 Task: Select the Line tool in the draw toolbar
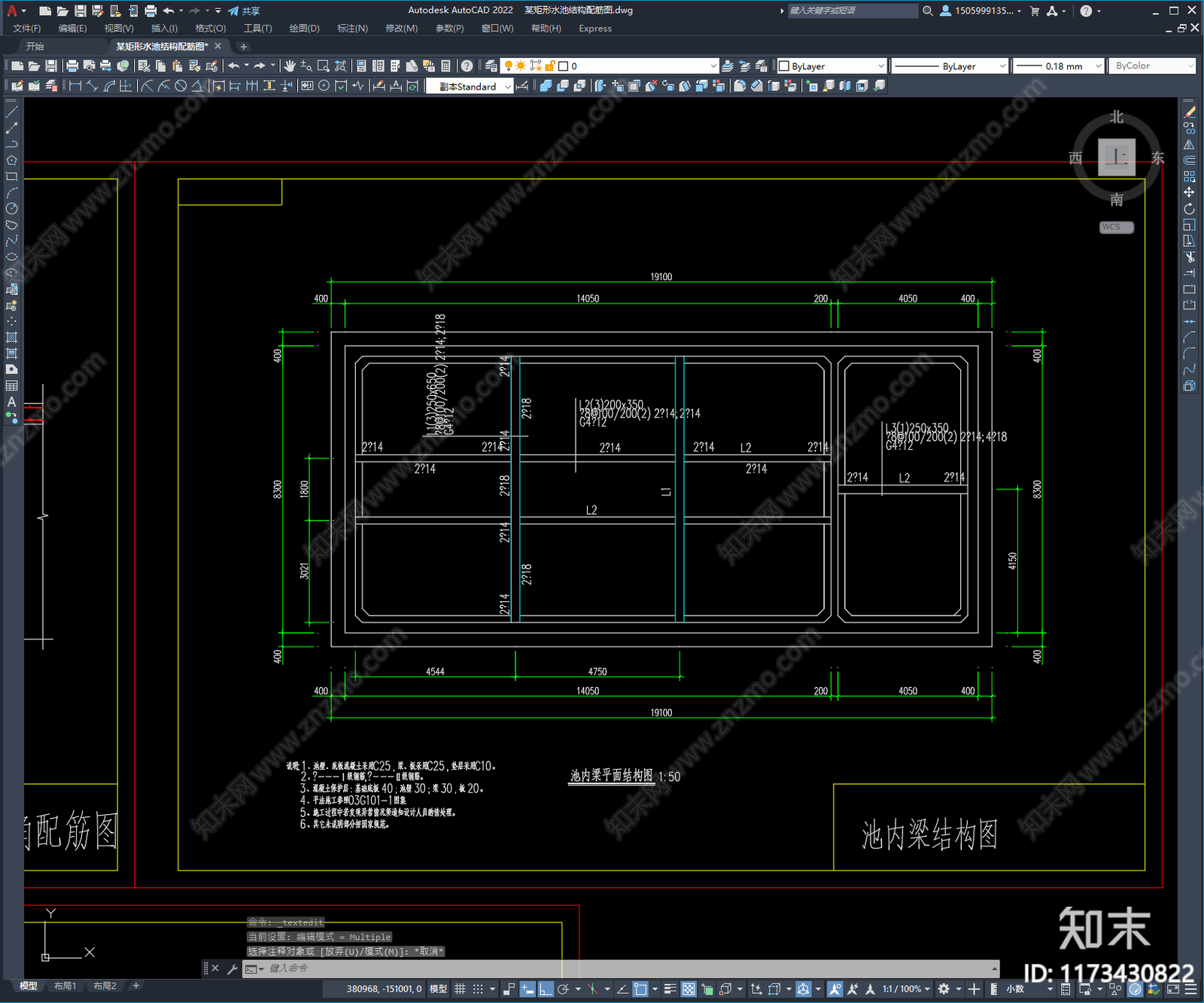(x=11, y=111)
